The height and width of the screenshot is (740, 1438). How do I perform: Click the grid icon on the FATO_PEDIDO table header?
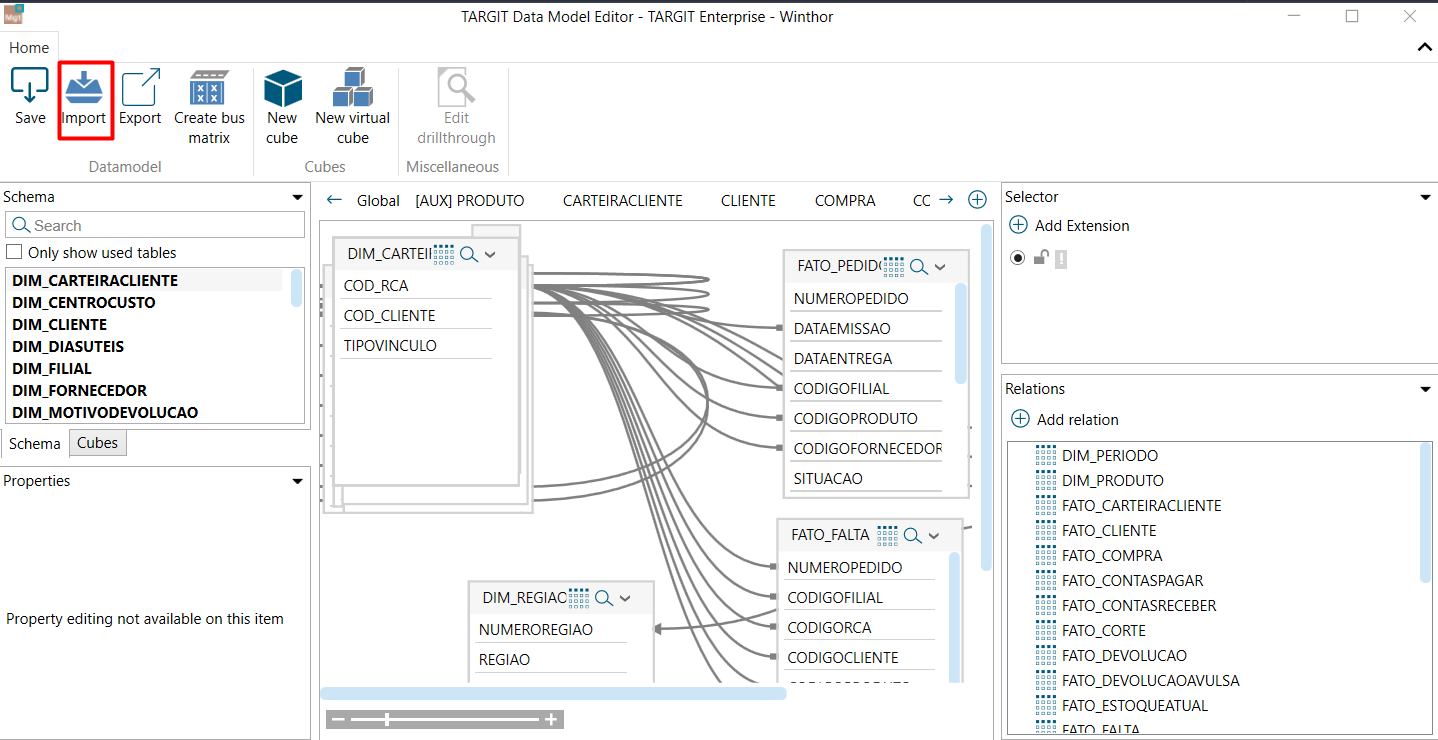[x=894, y=266]
